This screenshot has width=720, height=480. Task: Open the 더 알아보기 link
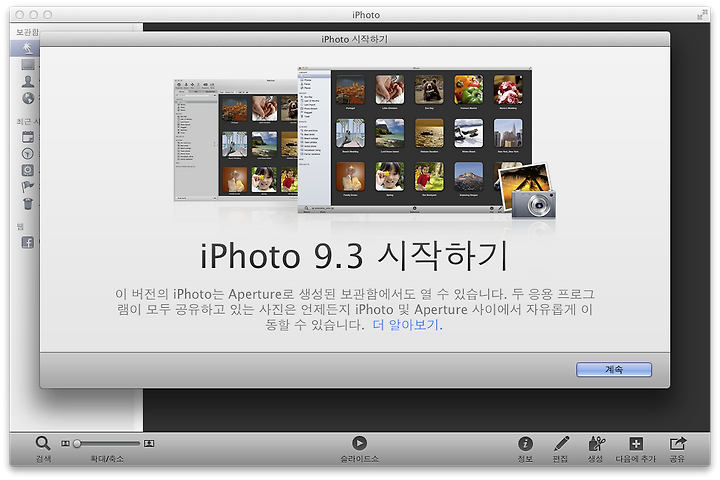(x=407, y=325)
